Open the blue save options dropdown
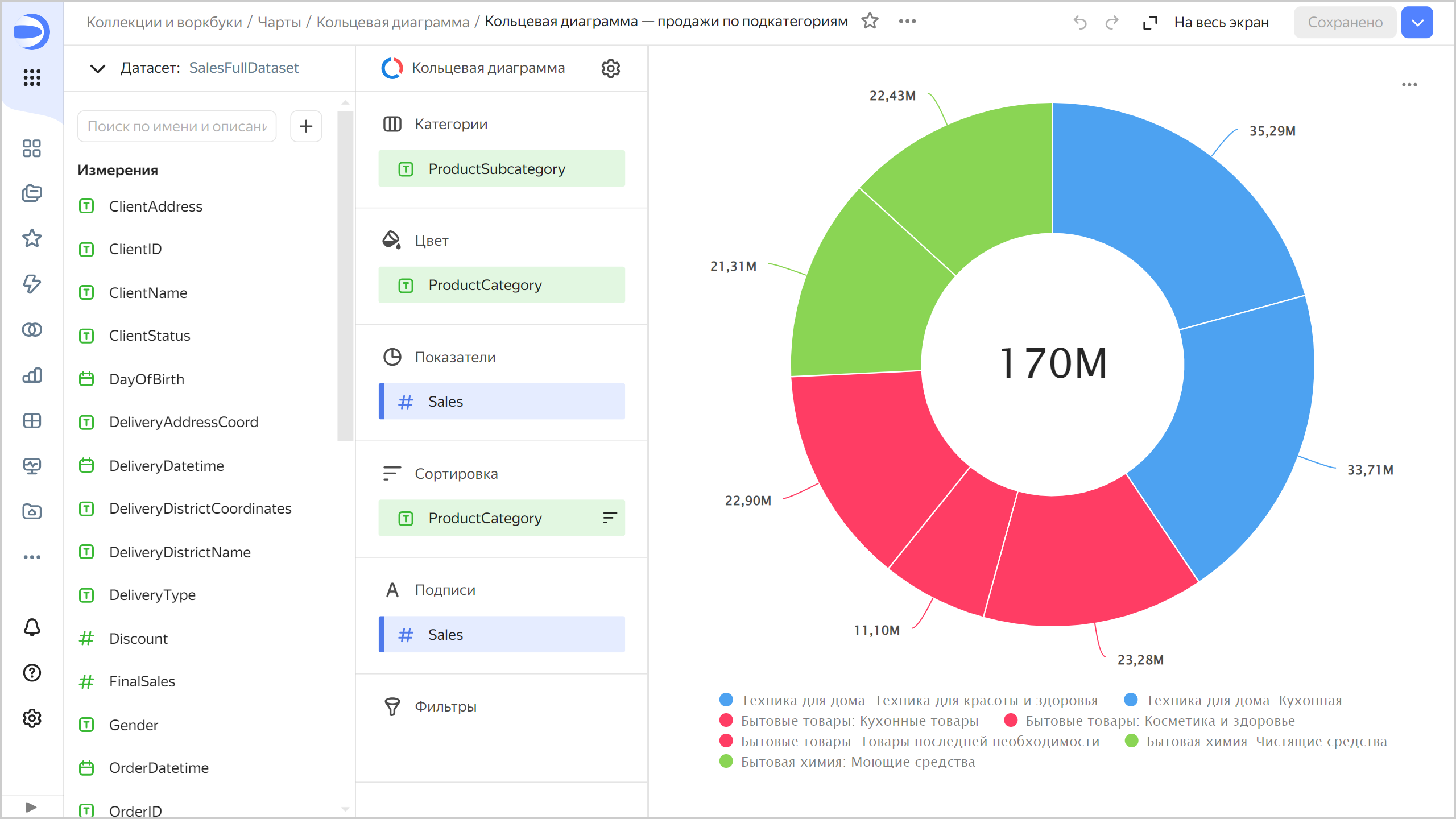This screenshot has height=819, width=1456. (x=1417, y=22)
